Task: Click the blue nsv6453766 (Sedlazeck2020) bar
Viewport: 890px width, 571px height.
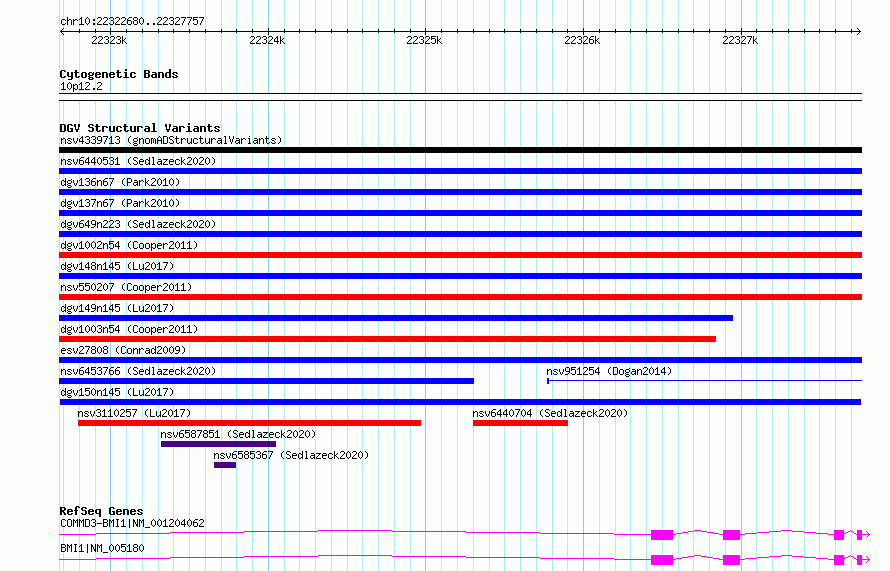Action: [x=266, y=381]
